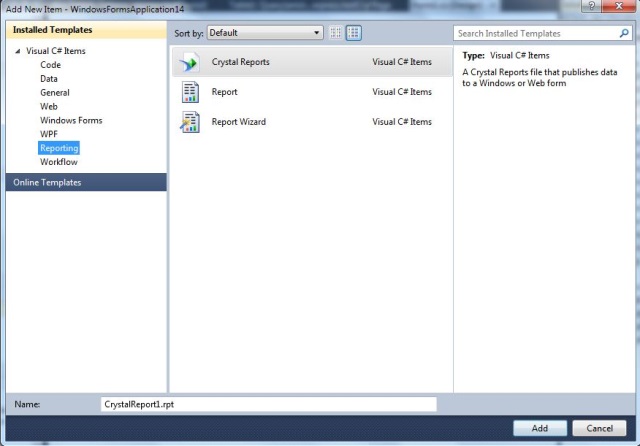
Task: Select the Report item name
Action: click(x=224, y=92)
